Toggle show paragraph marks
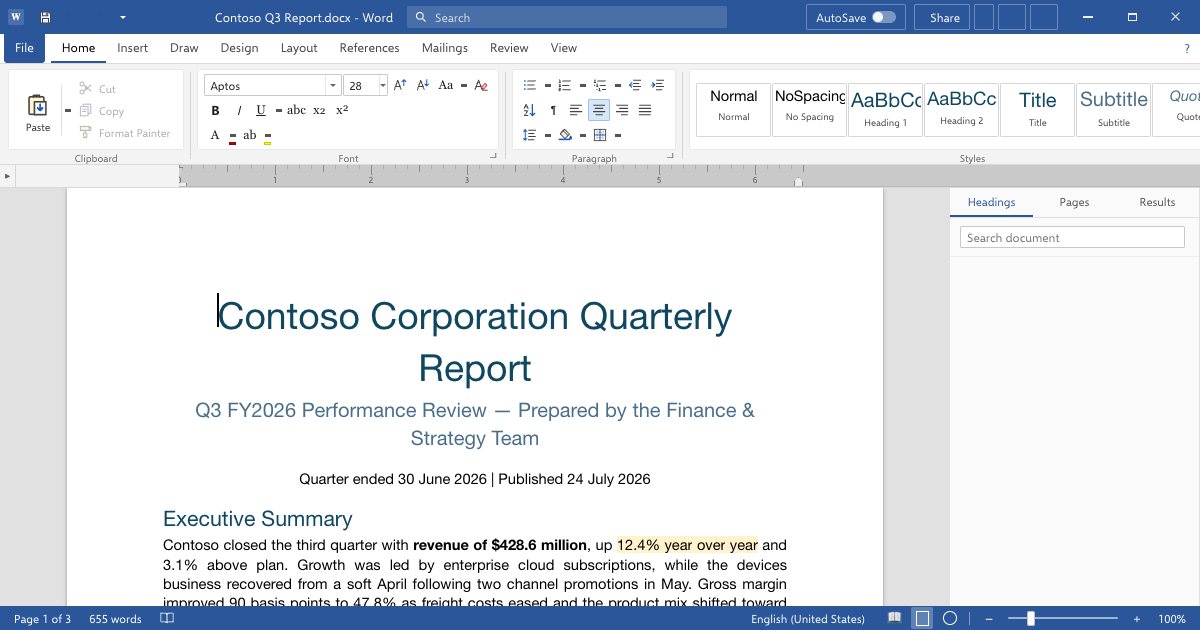The width and height of the screenshot is (1200, 630). point(553,110)
